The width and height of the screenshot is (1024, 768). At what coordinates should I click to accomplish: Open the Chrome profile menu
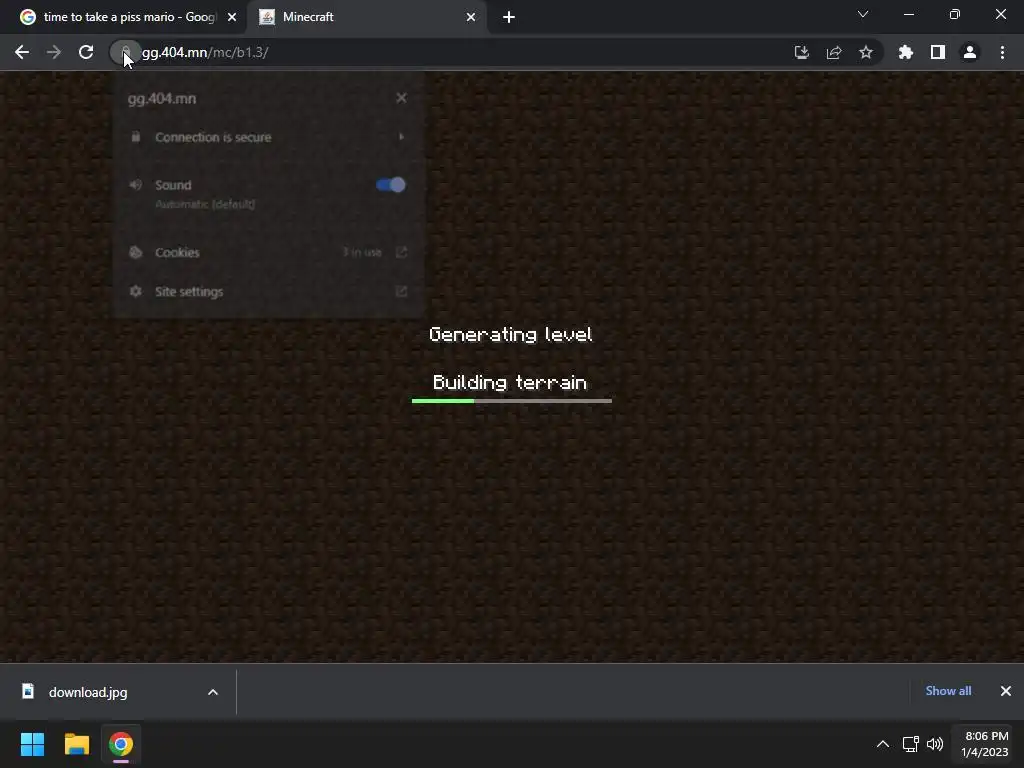[x=970, y=52]
